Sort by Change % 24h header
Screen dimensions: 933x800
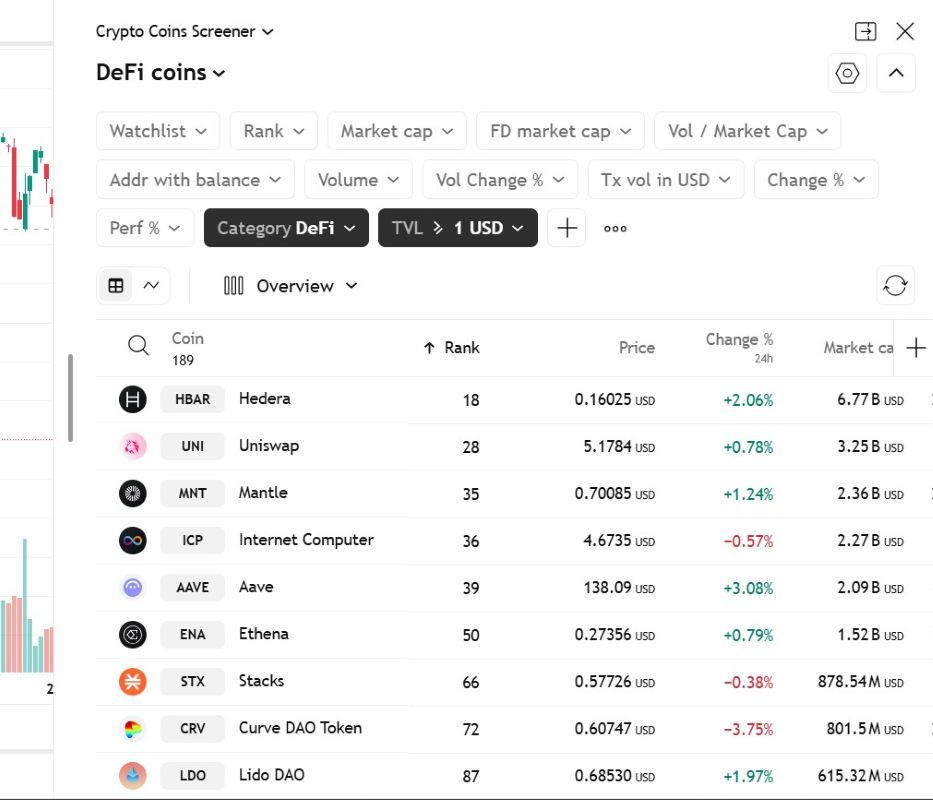(x=739, y=348)
